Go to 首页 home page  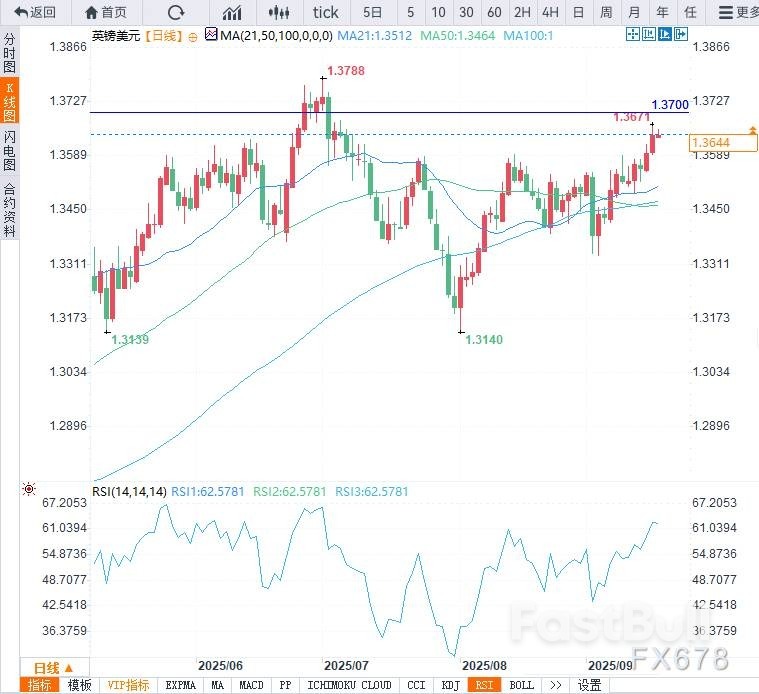point(106,13)
